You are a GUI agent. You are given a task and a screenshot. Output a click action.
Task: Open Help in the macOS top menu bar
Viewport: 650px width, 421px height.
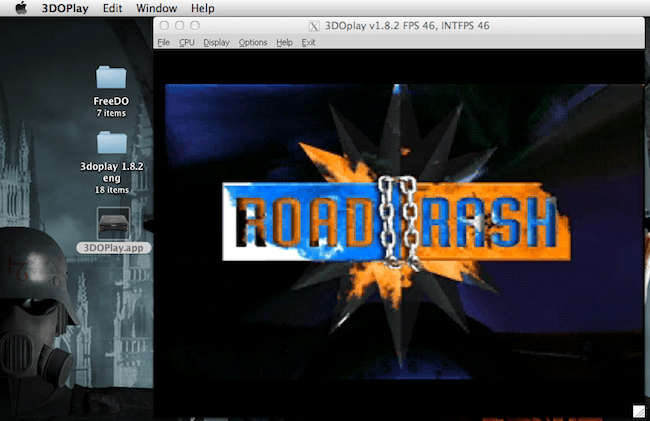coord(203,8)
